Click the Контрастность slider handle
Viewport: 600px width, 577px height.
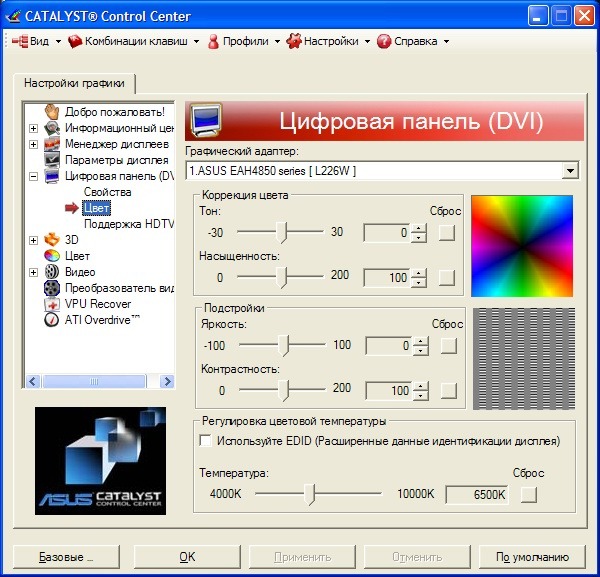(x=284, y=390)
